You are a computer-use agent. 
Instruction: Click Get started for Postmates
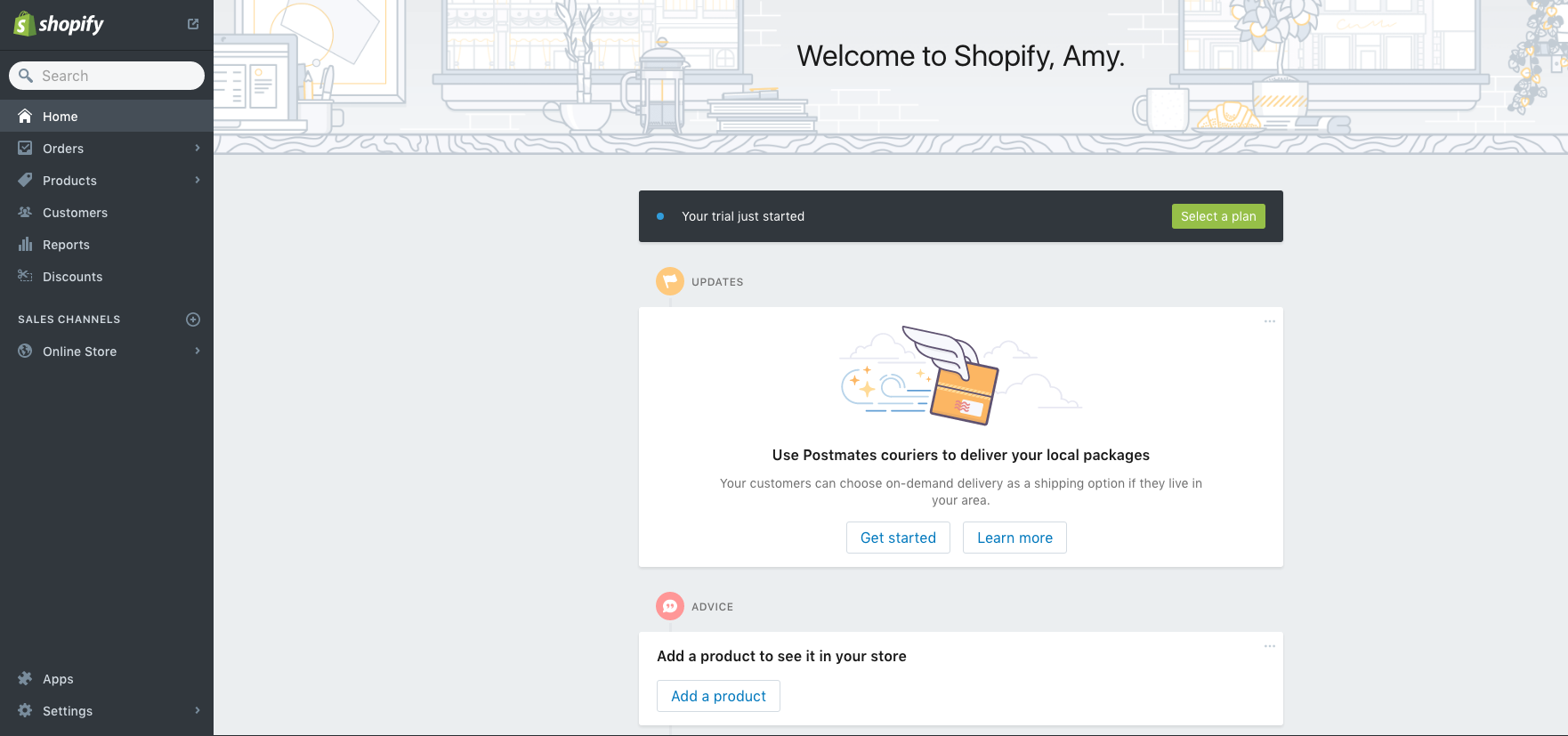click(x=898, y=538)
